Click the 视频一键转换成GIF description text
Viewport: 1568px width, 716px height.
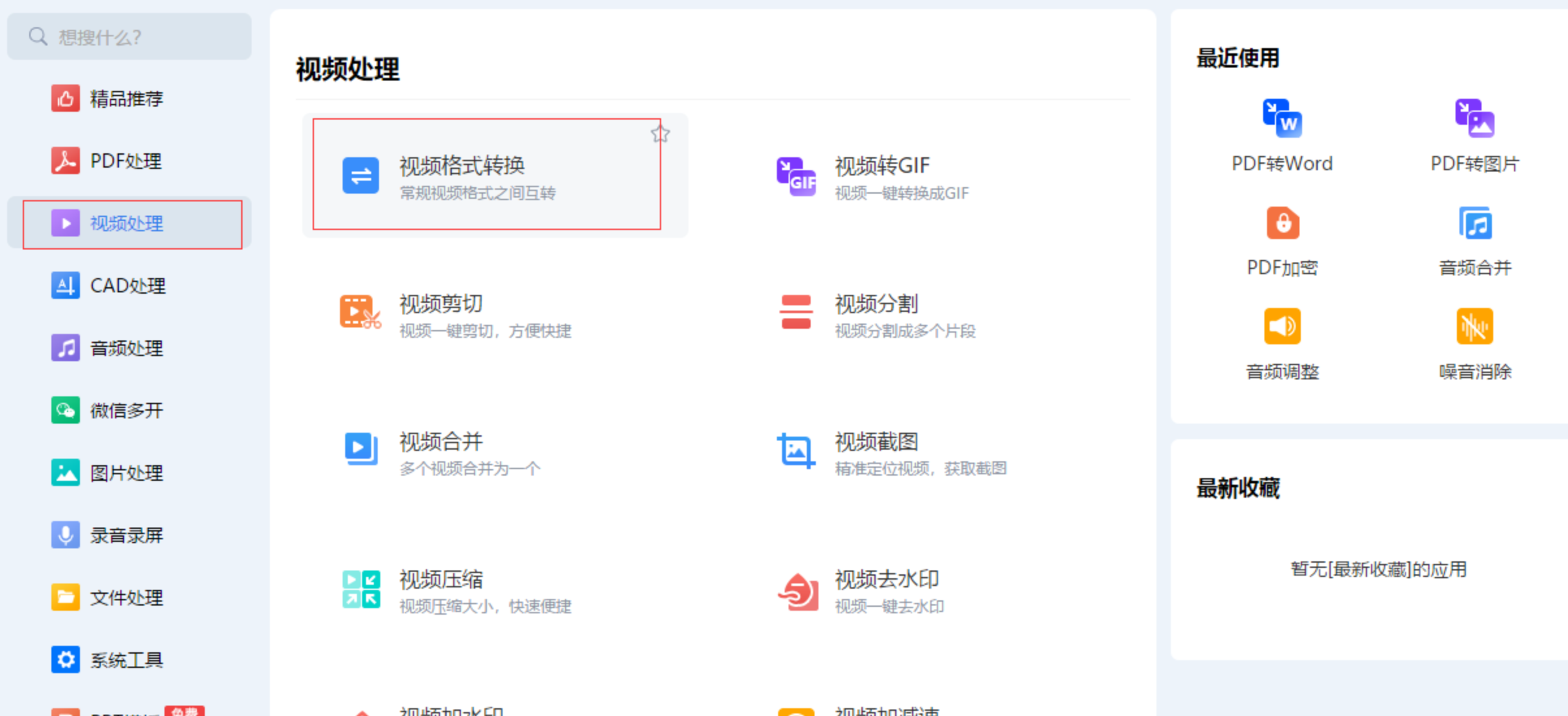tap(902, 193)
